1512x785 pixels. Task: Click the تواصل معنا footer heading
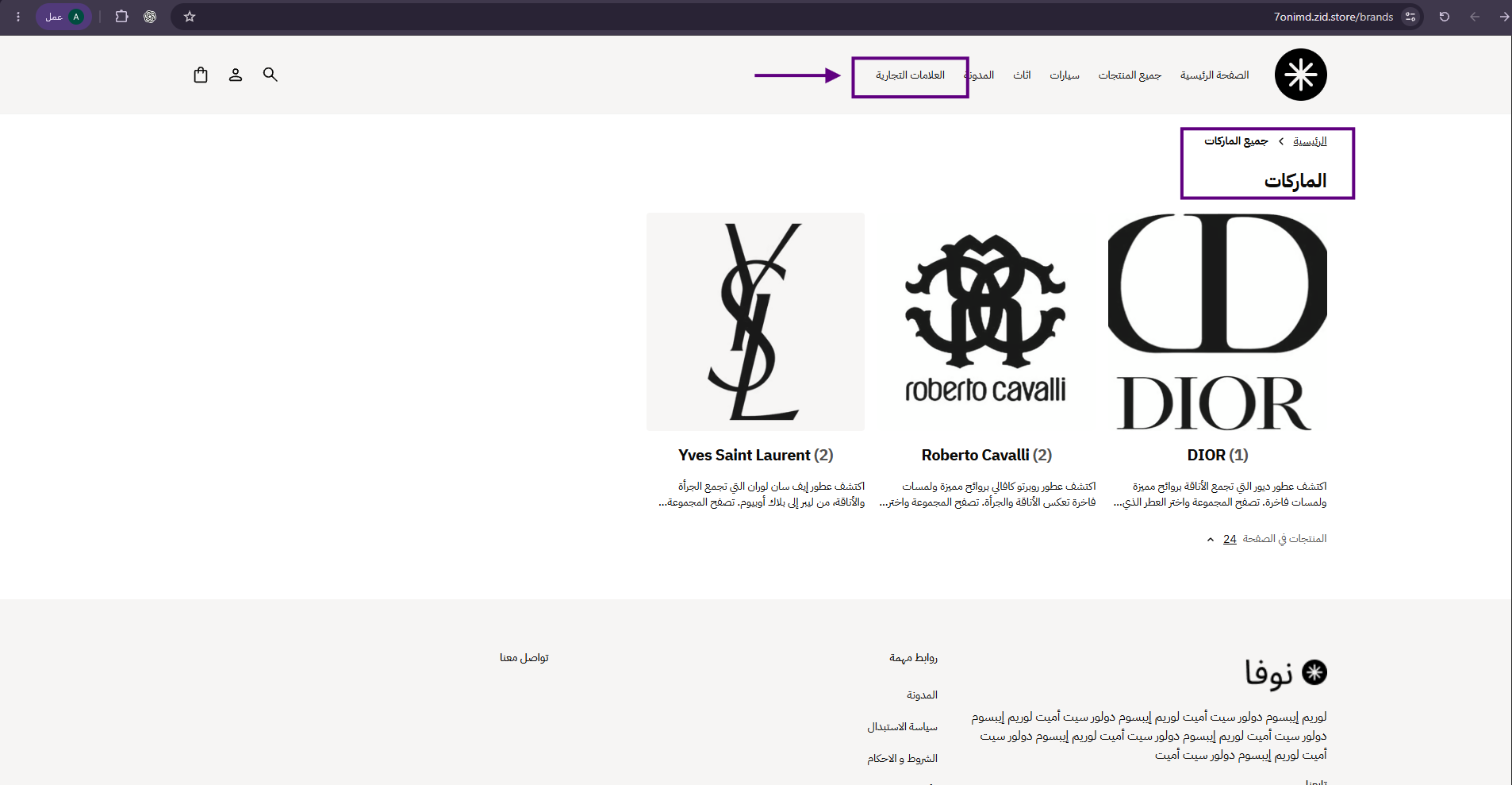coord(524,658)
